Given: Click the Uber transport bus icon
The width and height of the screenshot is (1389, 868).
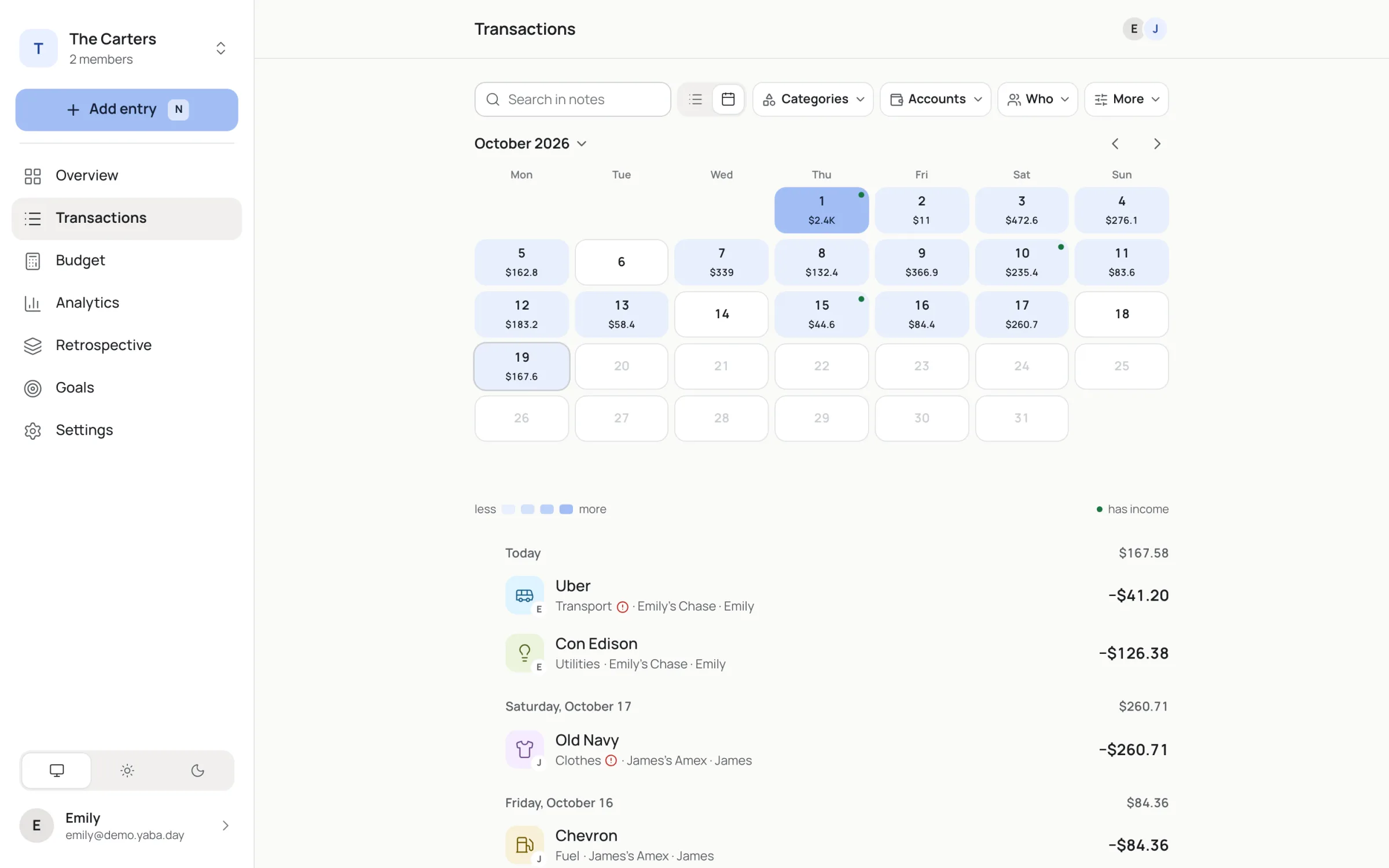Looking at the screenshot, I should tap(524, 595).
